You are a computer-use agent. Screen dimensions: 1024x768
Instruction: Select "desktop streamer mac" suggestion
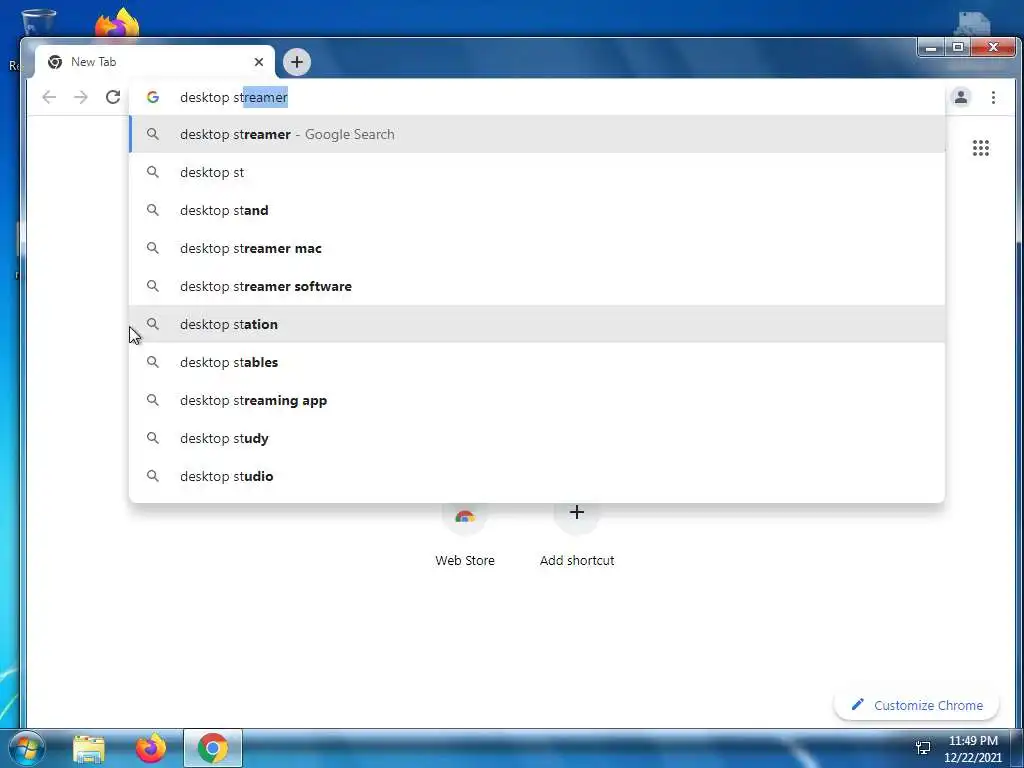coord(537,248)
